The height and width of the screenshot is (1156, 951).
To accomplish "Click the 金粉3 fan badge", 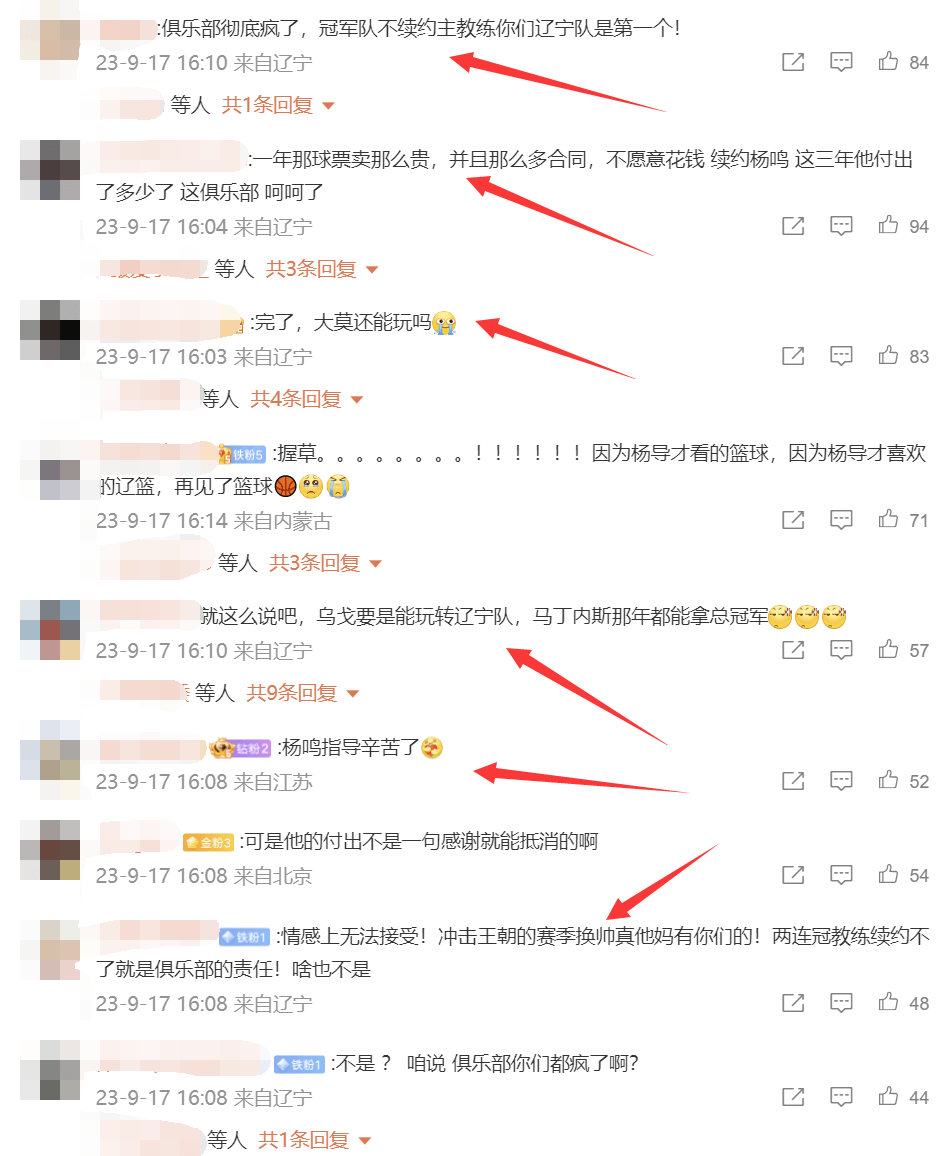I will pos(208,842).
